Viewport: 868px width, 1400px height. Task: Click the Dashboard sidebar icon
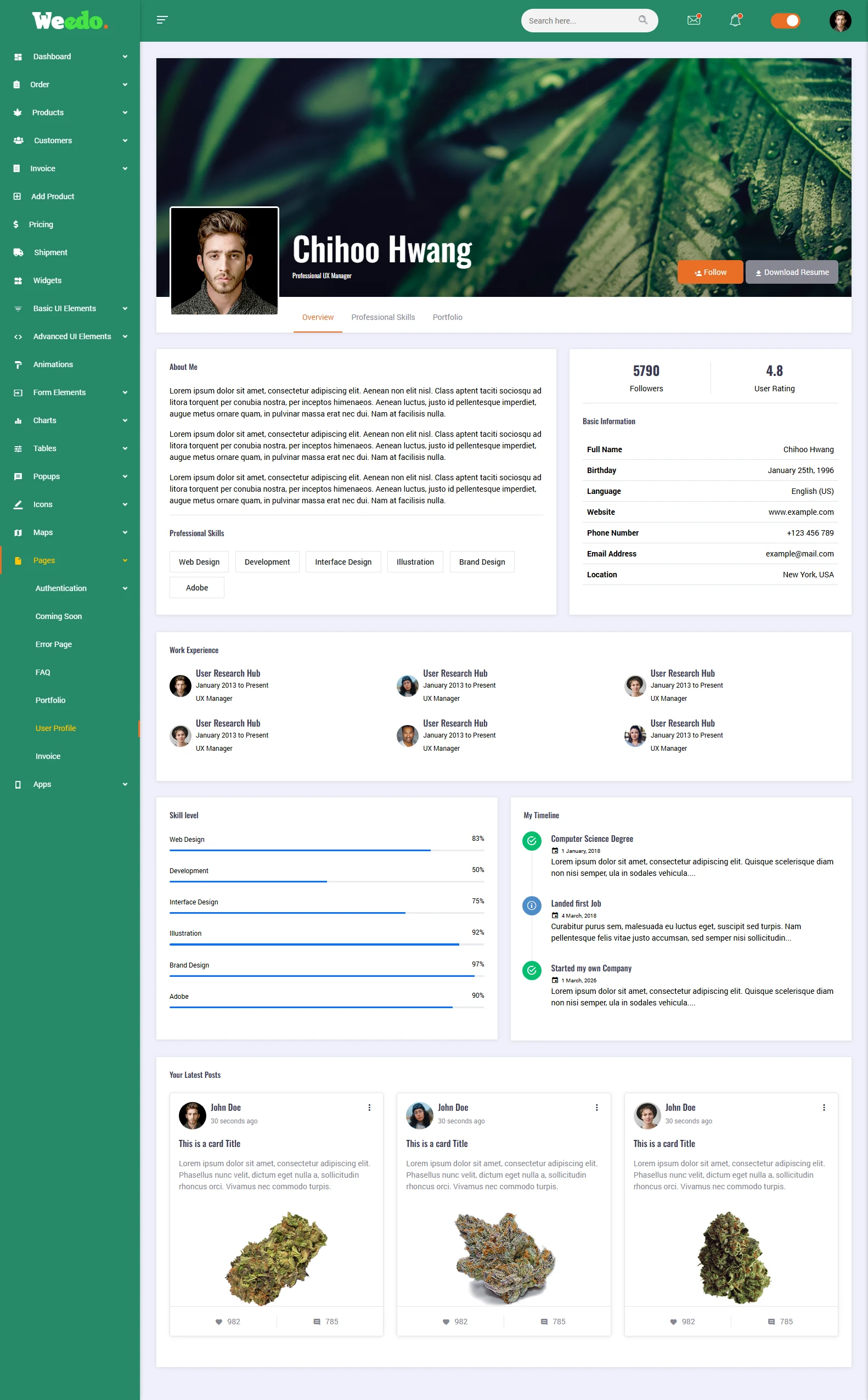(18, 57)
